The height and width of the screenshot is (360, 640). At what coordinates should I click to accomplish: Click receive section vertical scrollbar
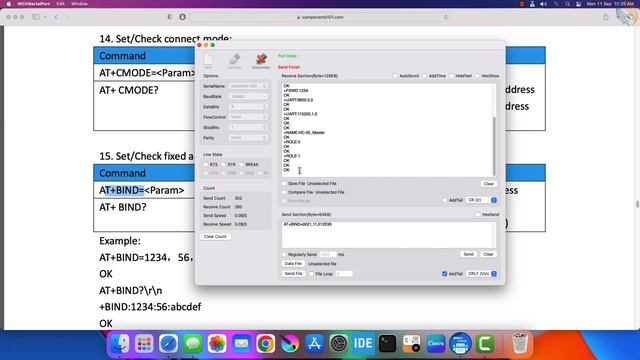click(494, 146)
